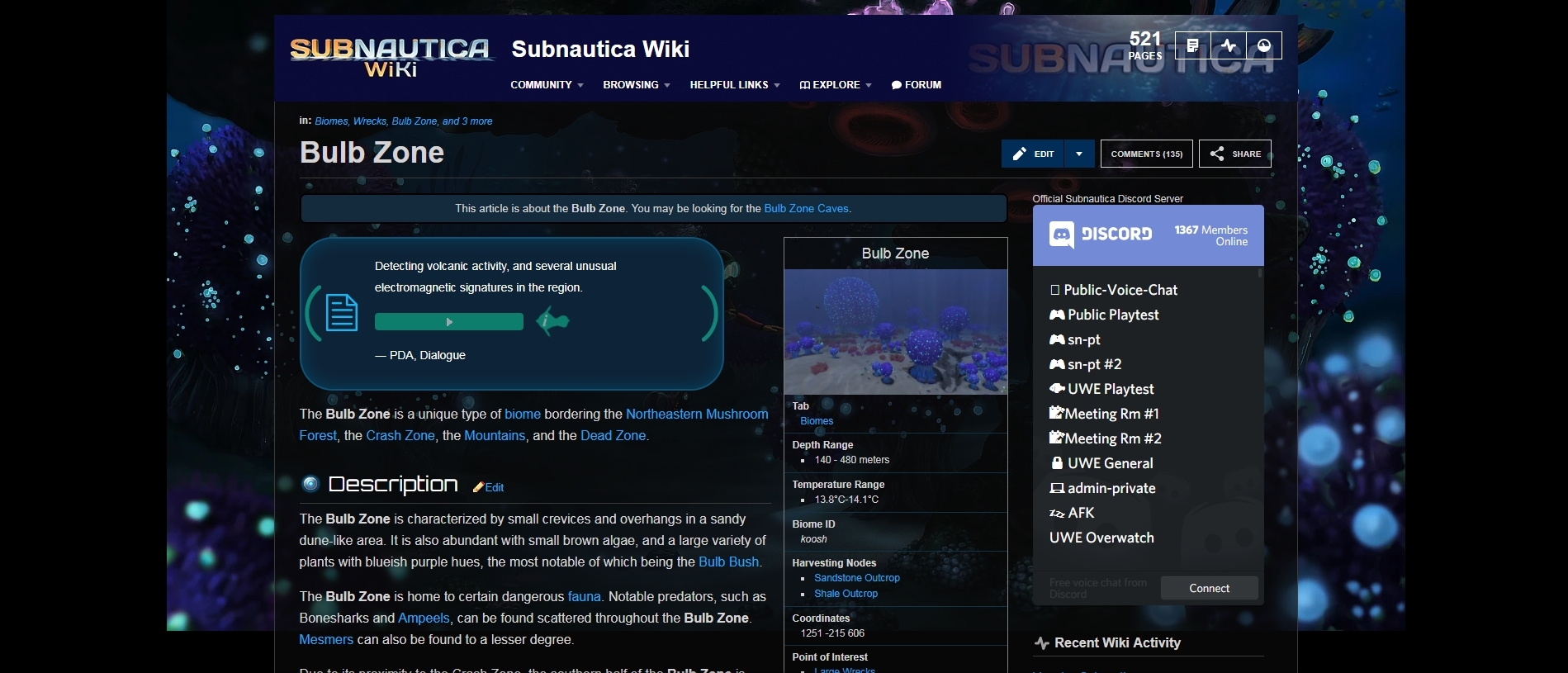Viewport: 1568px width, 673px height.
Task: Click the Comments (135) button
Action: pyautogui.click(x=1147, y=154)
